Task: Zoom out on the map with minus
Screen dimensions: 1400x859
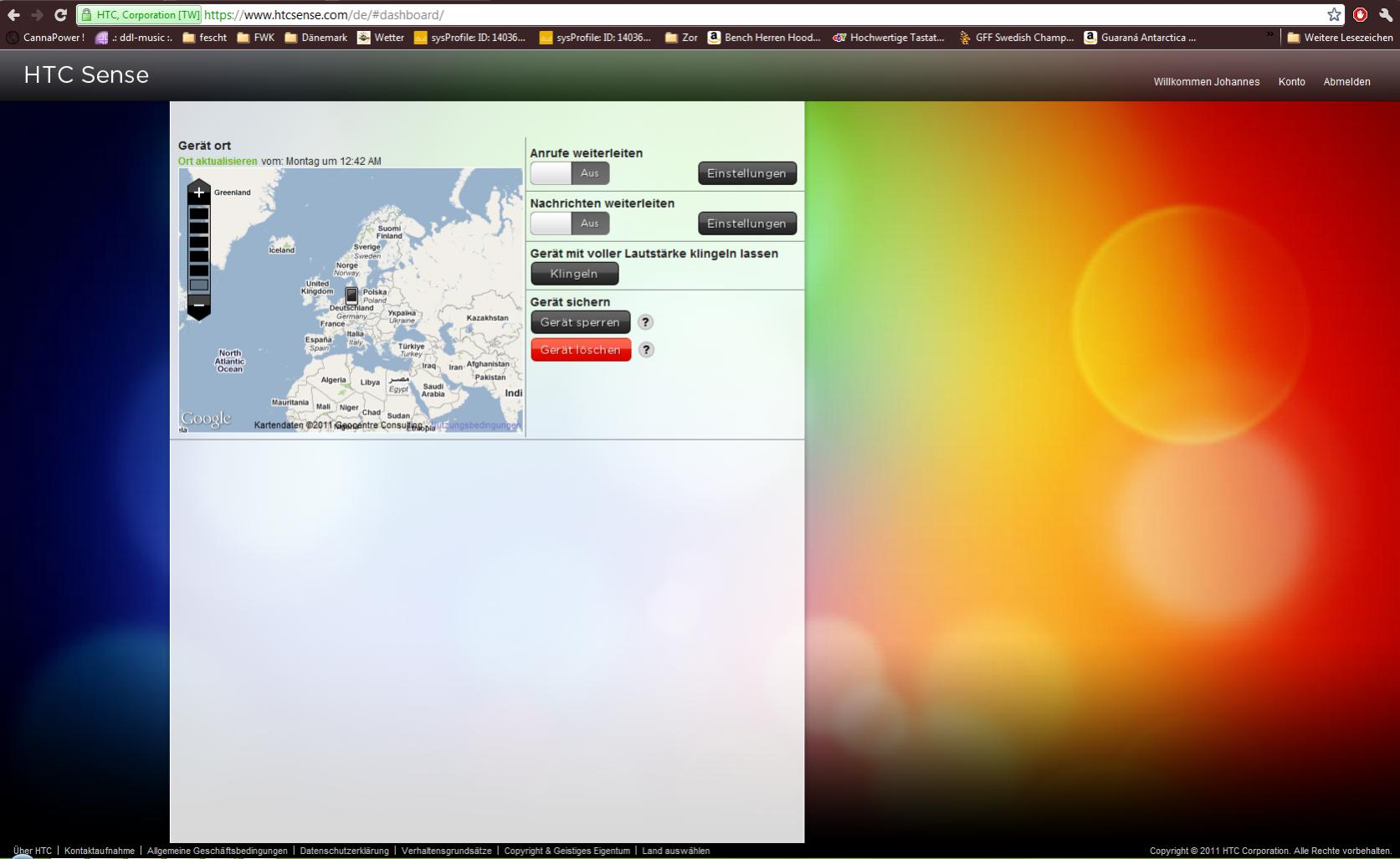Action: tap(198, 306)
